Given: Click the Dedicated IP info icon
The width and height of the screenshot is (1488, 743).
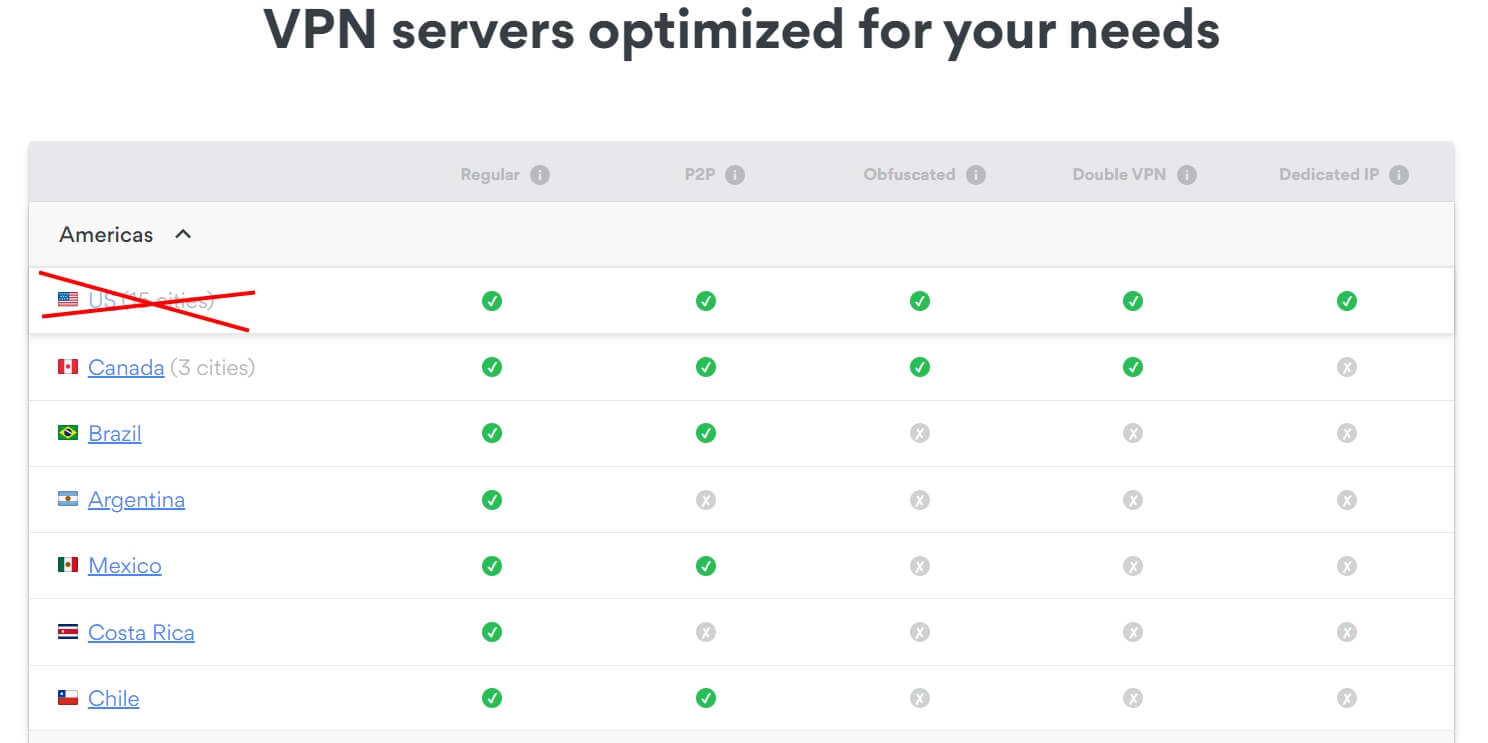Looking at the screenshot, I should [x=1399, y=175].
